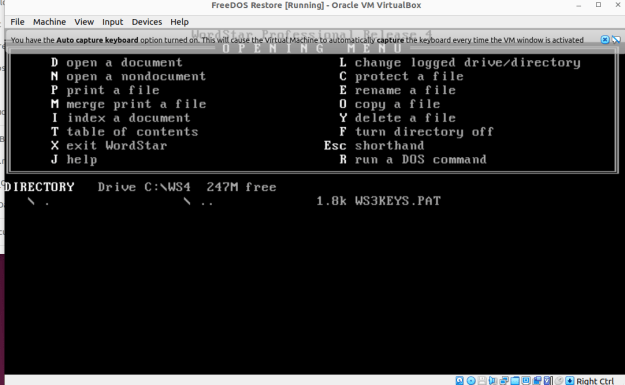
Task: Click the '247M free' disk space text
Action: (x=242, y=187)
